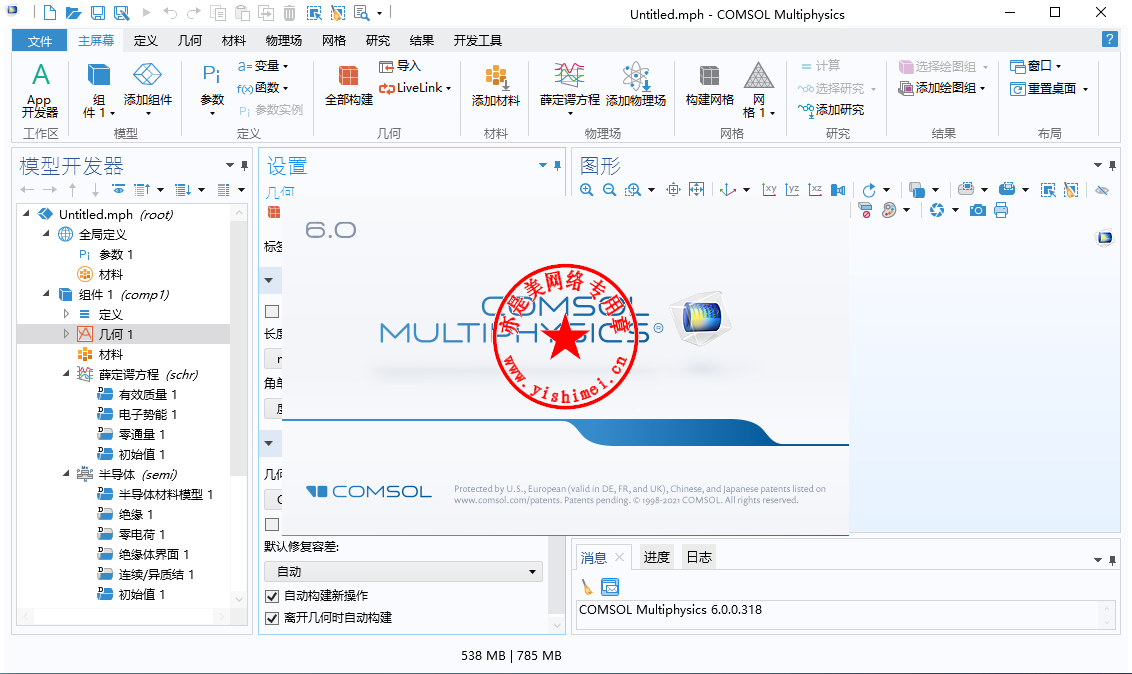Image resolution: width=1132 pixels, height=674 pixels.
Task: Expand the 几何 1 tree node arrow
Action: pos(66,334)
